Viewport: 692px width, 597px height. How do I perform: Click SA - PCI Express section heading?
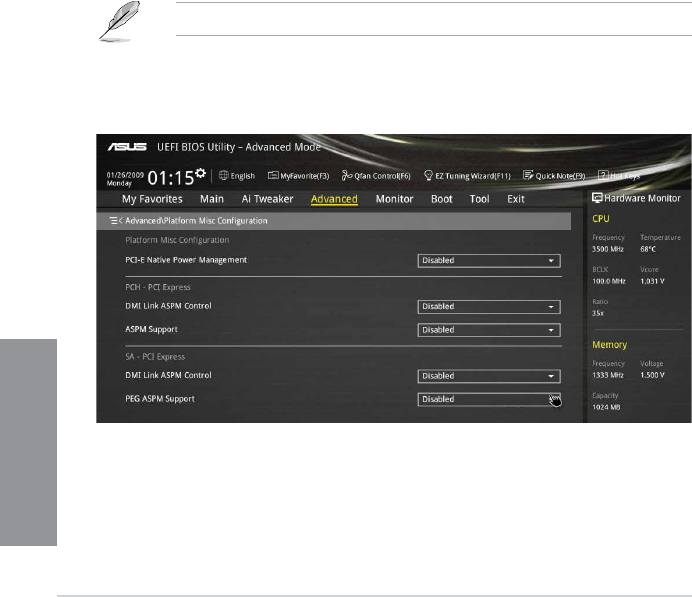point(155,357)
